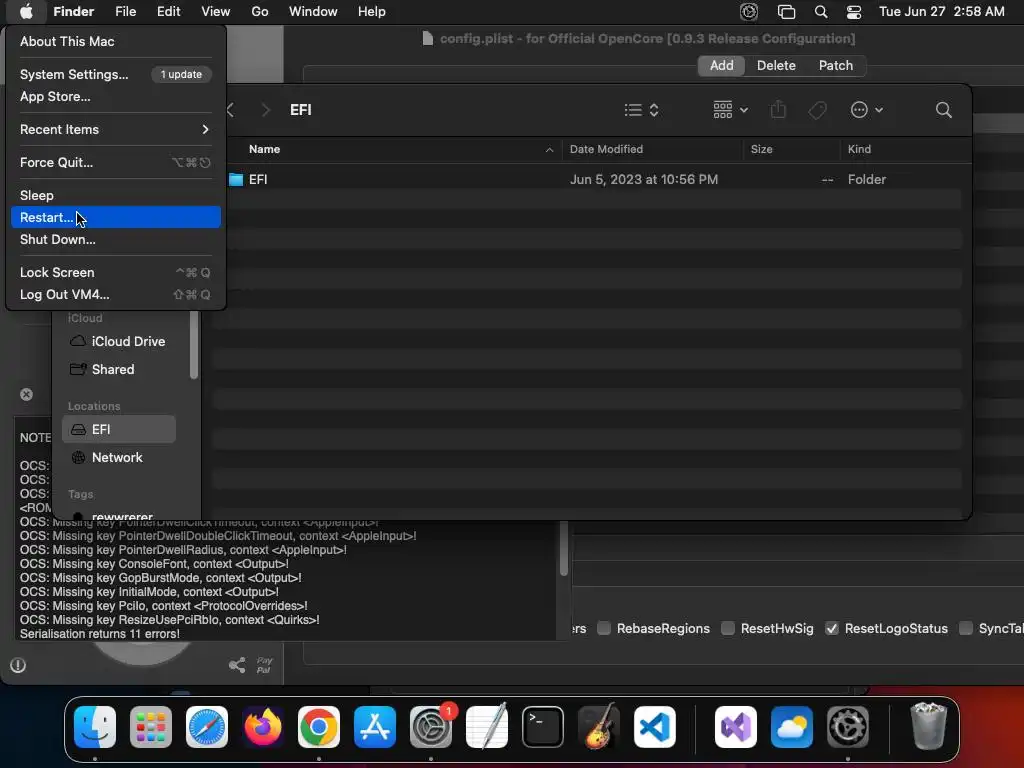Close the notes panel with x button
Screen dimensions: 1024x768
pyautogui.click(x=26, y=394)
